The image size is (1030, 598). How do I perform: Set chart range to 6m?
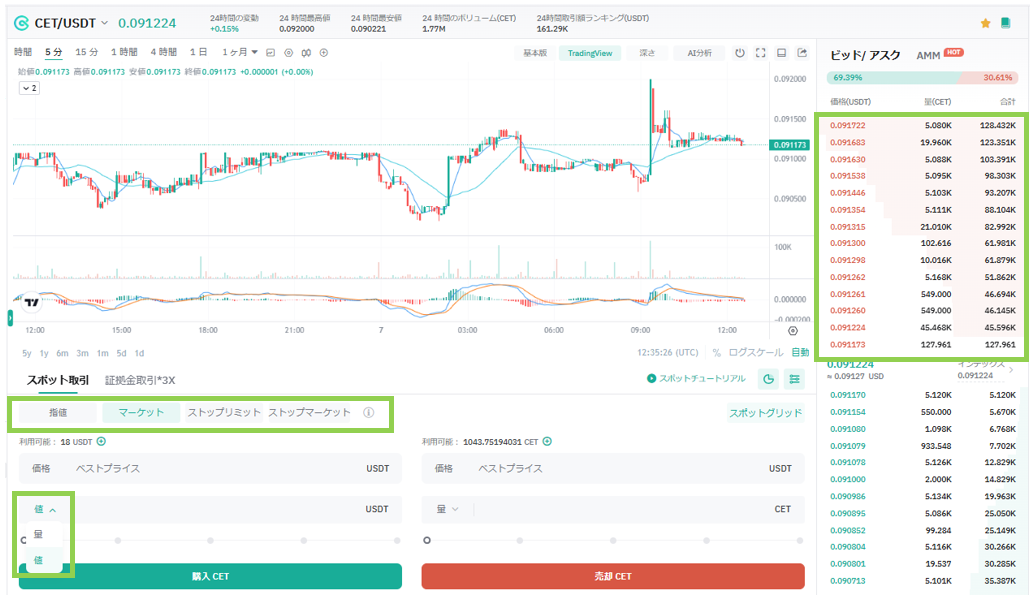coord(62,353)
